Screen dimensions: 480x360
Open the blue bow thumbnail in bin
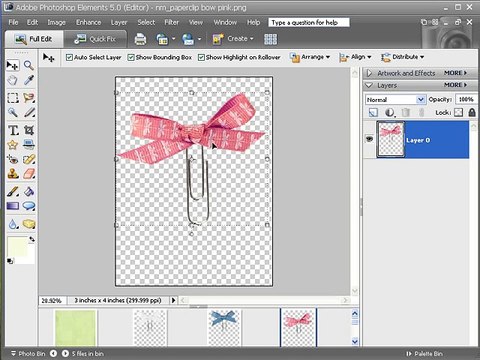coord(224,327)
